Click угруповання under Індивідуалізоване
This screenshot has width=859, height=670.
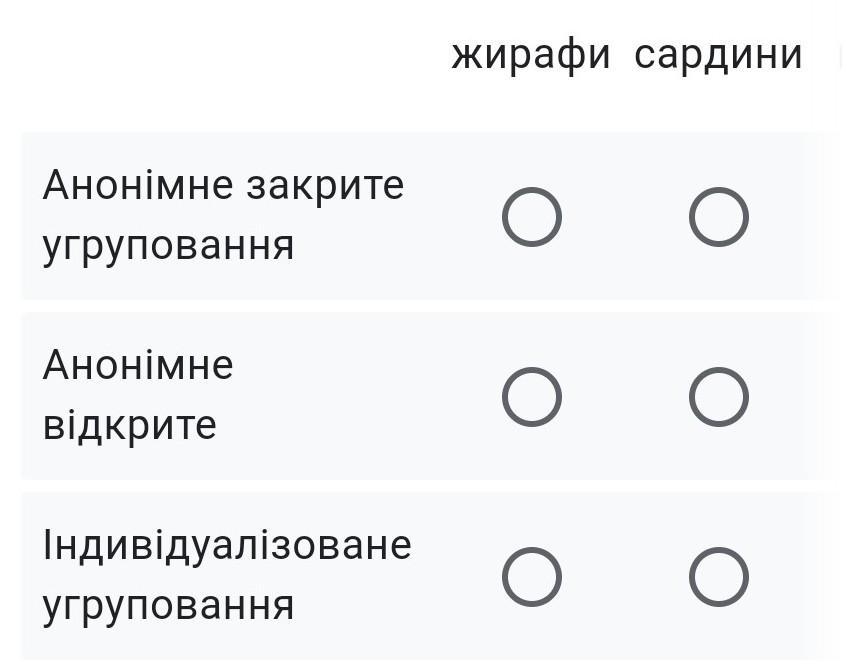pyautogui.click(x=169, y=608)
